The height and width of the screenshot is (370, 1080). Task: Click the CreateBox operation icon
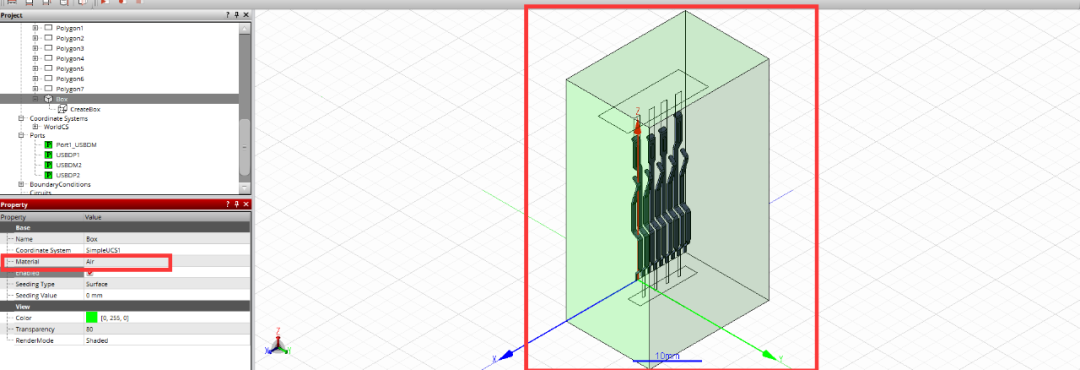(x=63, y=109)
